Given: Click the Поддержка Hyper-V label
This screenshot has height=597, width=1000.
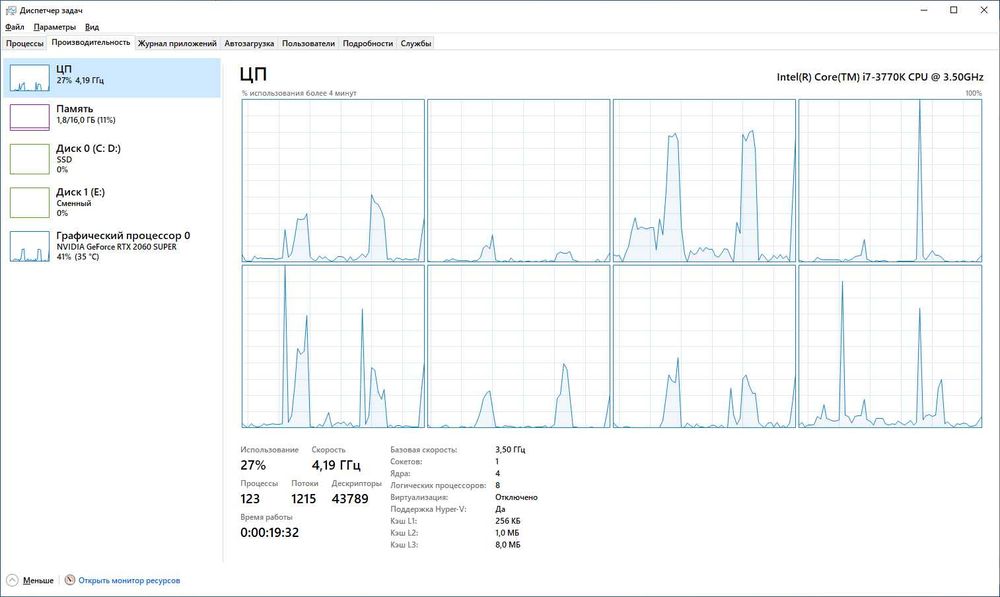Looking at the screenshot, I should tap(429, 509).
